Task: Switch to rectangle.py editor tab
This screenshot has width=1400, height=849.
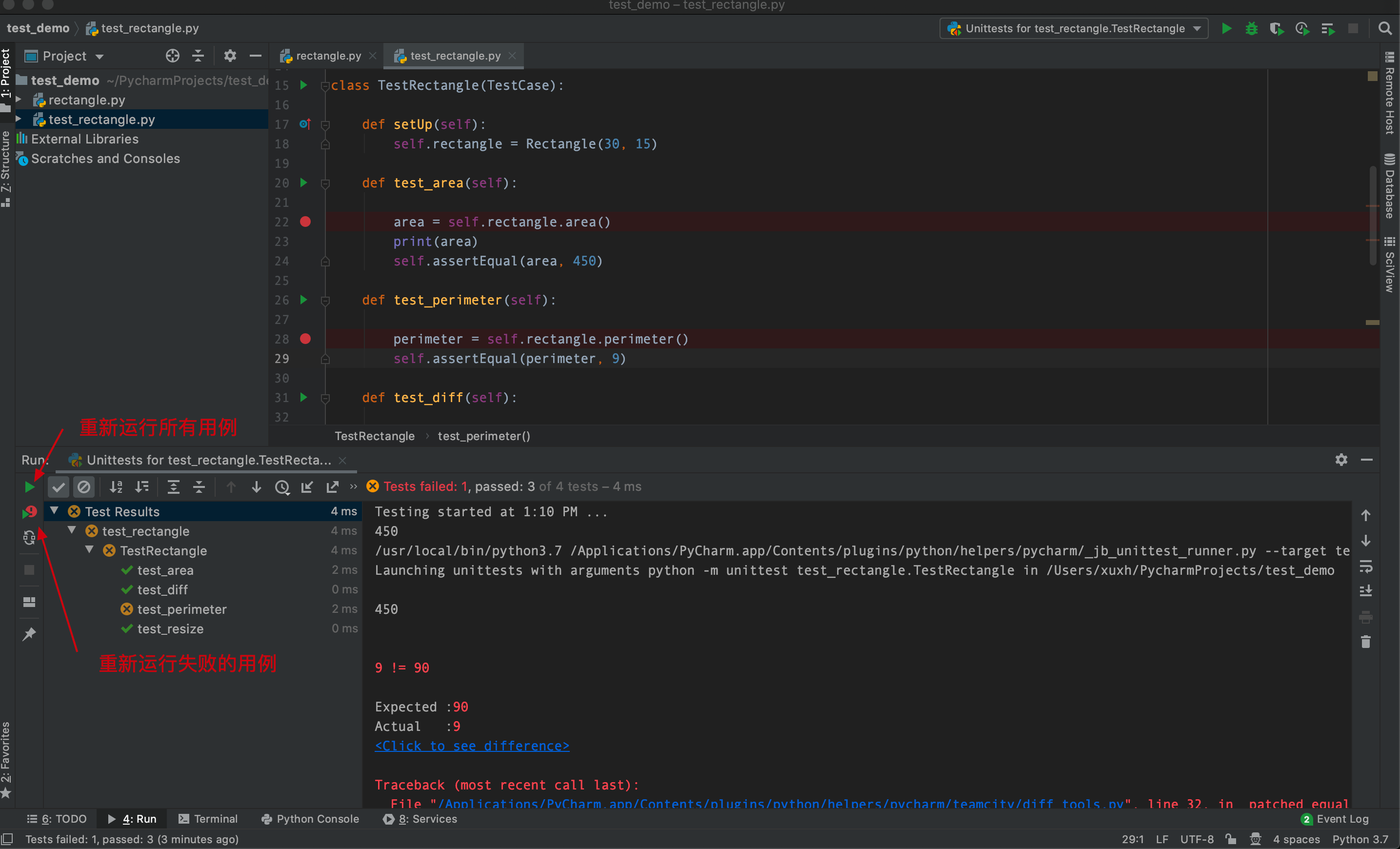Action: coord(327,56)
